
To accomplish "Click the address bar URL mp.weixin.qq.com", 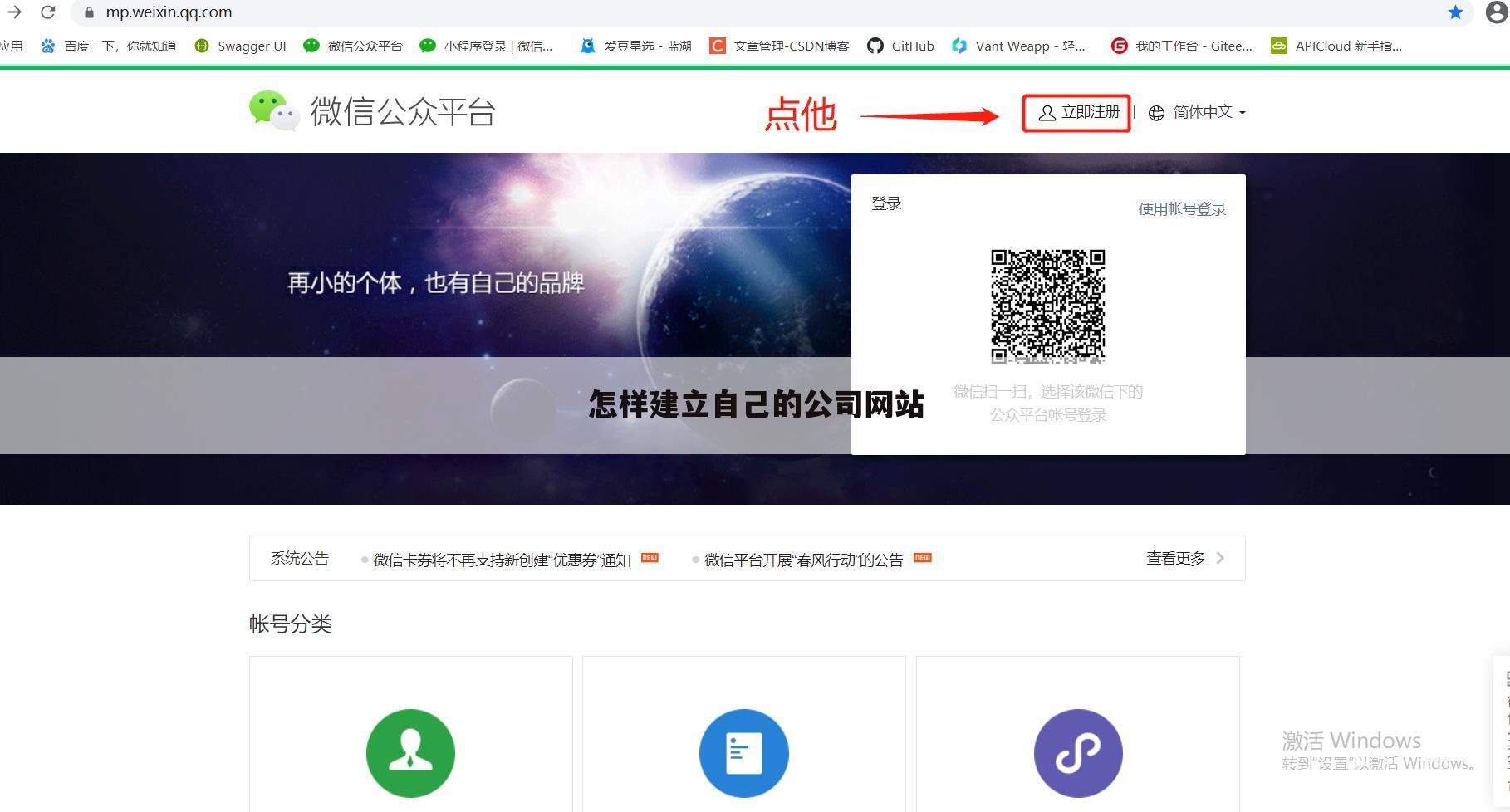I will coord(169,12).
